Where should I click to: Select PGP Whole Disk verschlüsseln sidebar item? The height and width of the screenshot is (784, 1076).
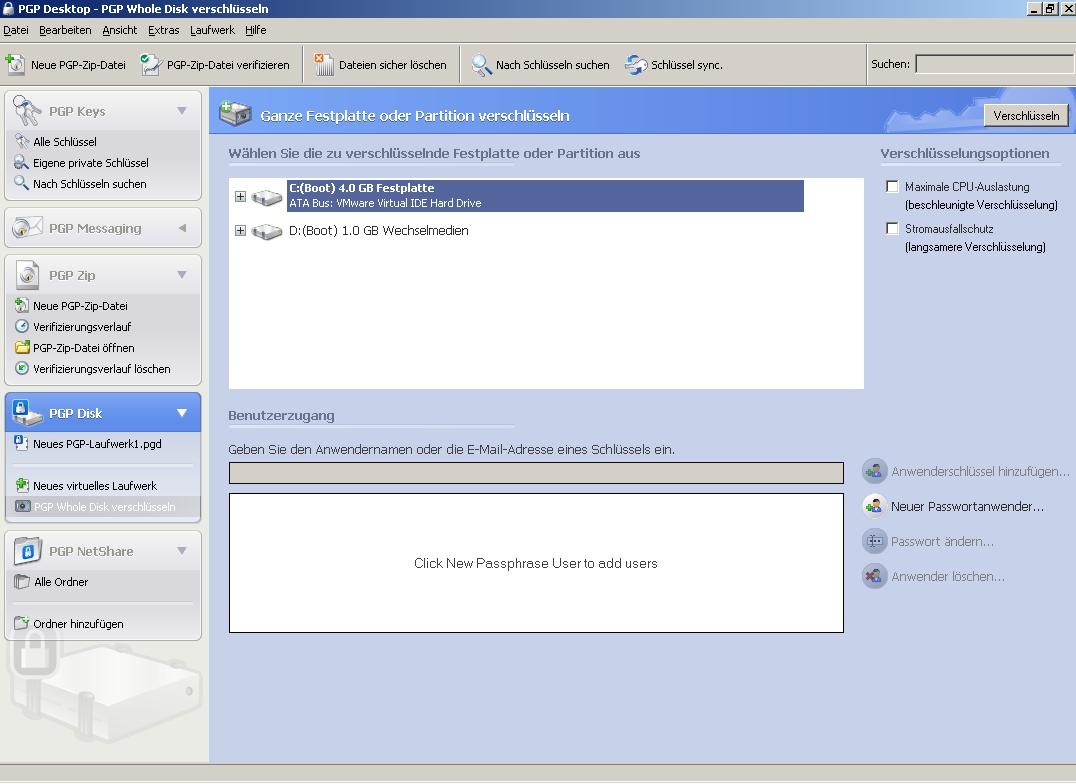pos(103,507)
